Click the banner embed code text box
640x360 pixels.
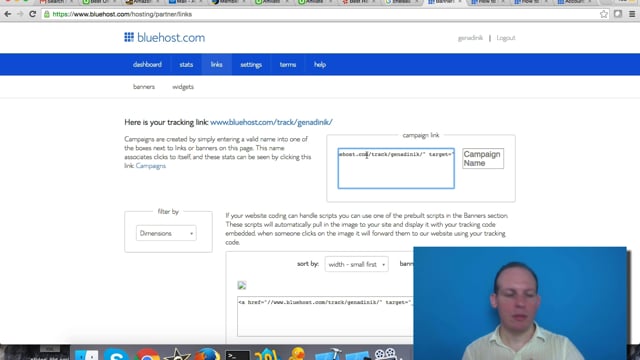pos(325,317)
